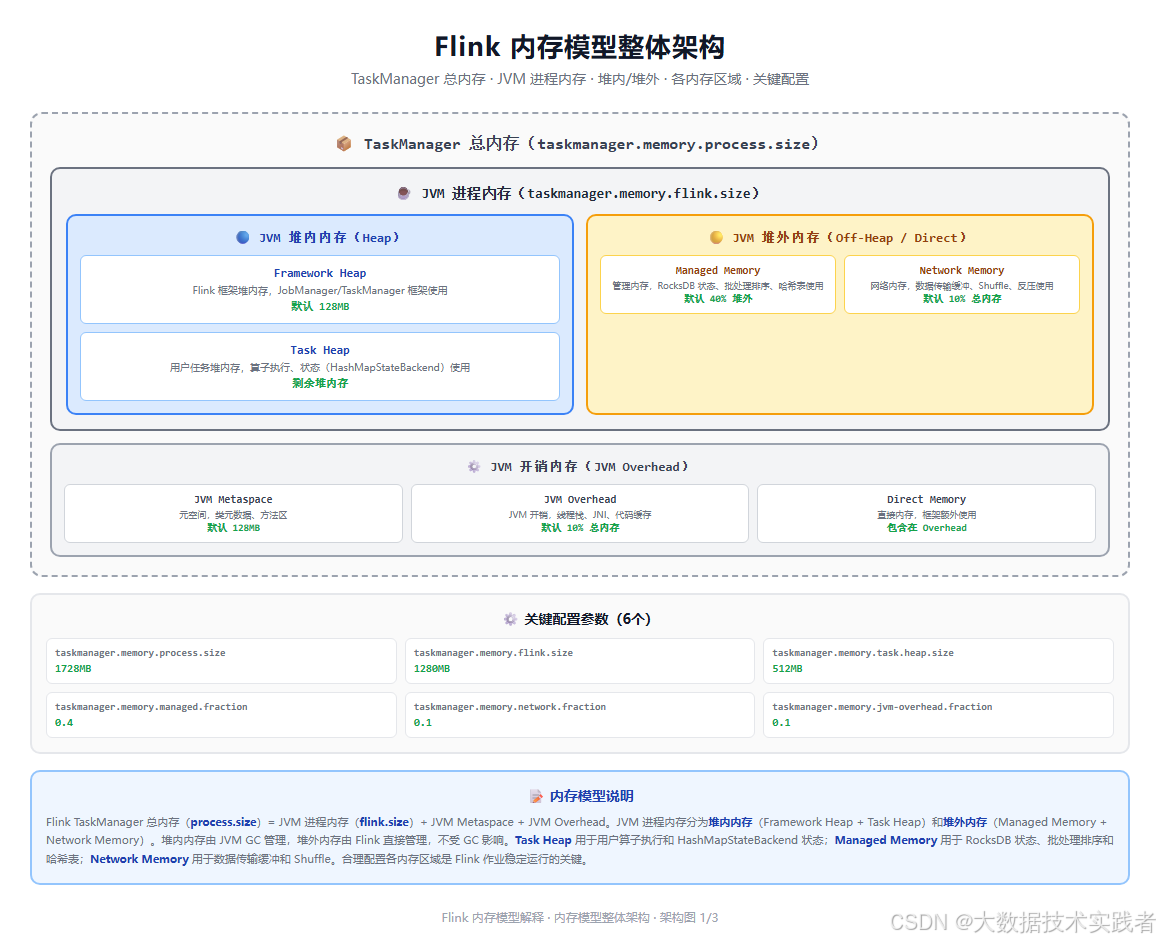Click the bold Managed Memory in the description
The width and height of the screenshot is (1160, 942).
[886, 841]
